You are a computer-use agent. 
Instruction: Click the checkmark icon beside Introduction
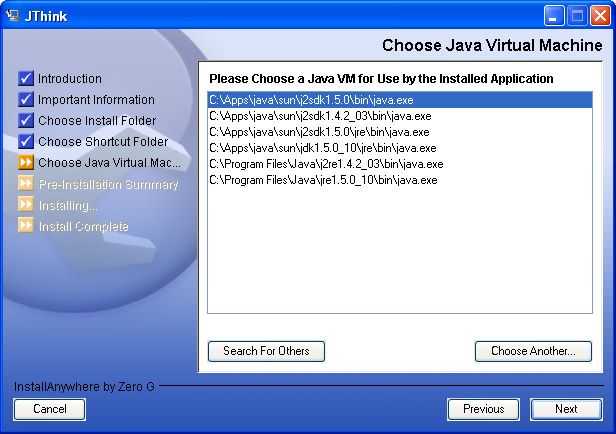[26, 78]
